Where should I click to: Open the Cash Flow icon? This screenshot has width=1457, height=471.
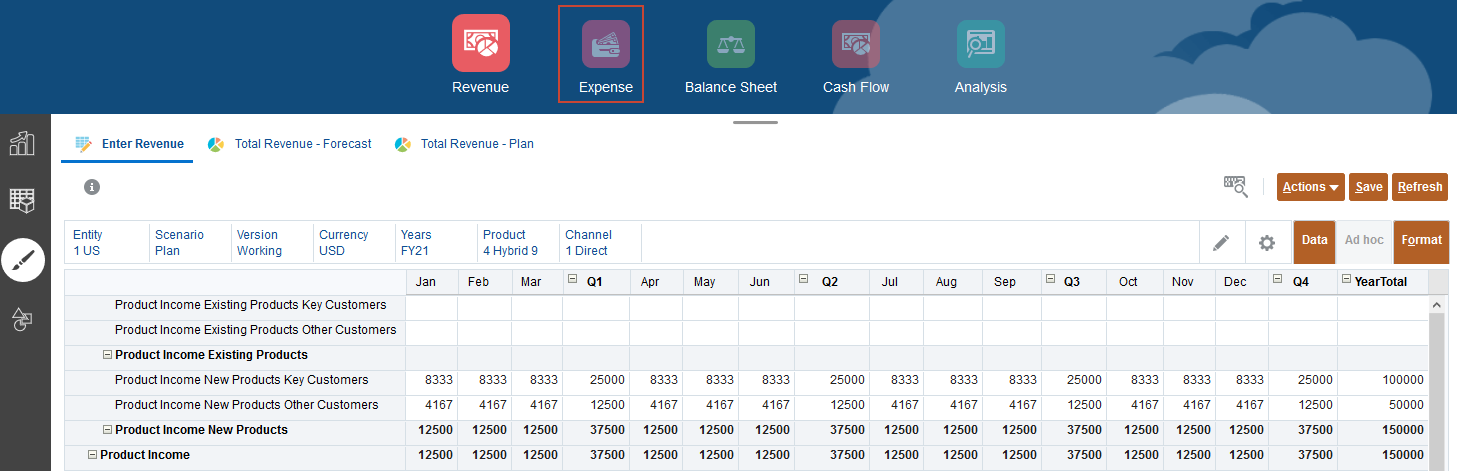pos(855,44)
